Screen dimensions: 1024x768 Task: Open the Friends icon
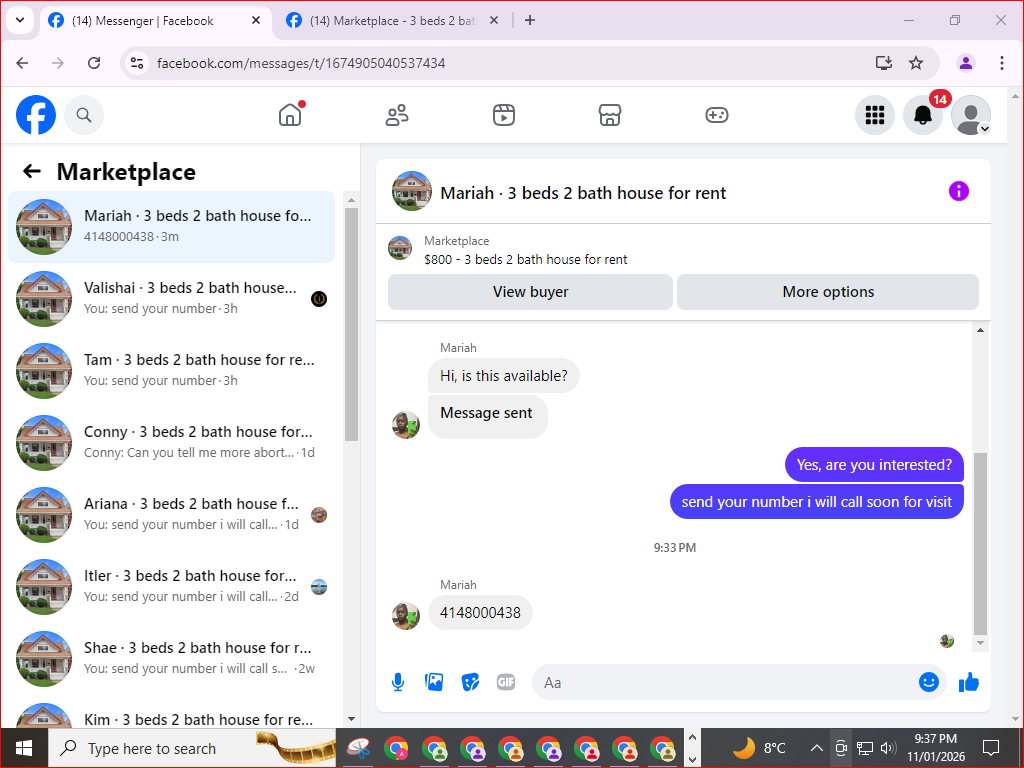coord(396,115)
